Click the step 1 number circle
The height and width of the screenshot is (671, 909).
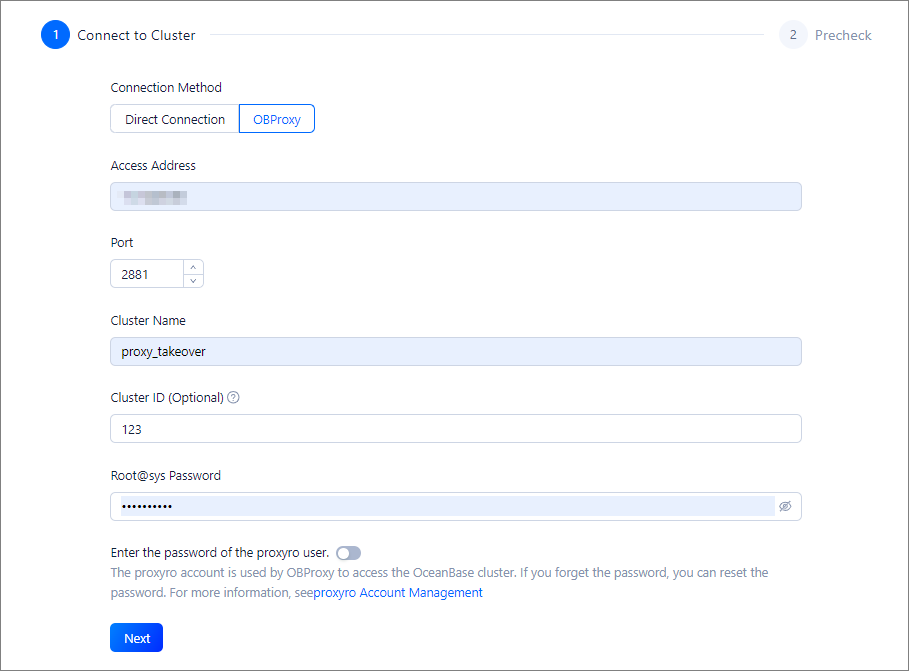click(55, 35)
